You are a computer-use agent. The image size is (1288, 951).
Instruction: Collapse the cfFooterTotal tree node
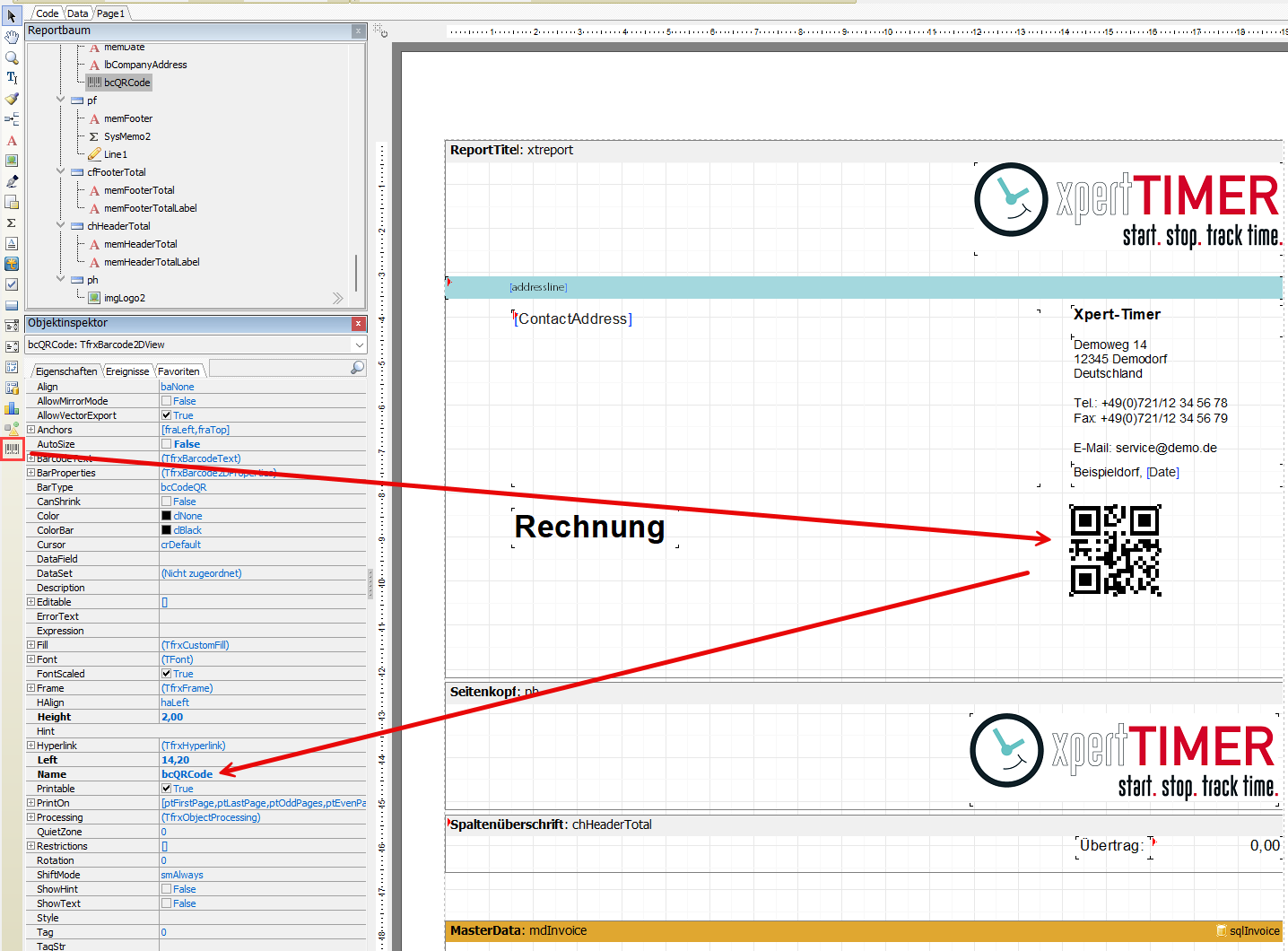point(61,171)
